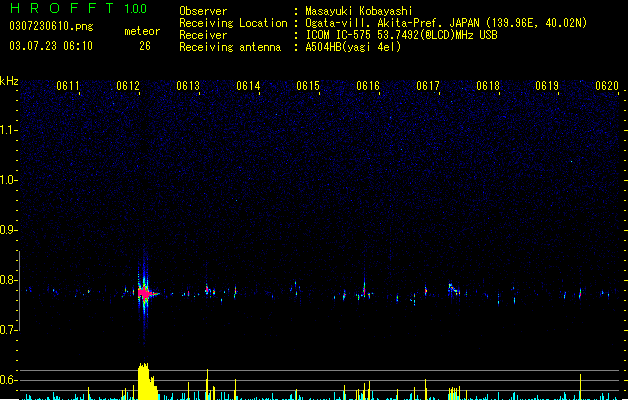Image resolution: width=629 pixels, height=400 pixels.
Task: Click the date stamp 03.07.23 06:10
Action: [51, 46]
